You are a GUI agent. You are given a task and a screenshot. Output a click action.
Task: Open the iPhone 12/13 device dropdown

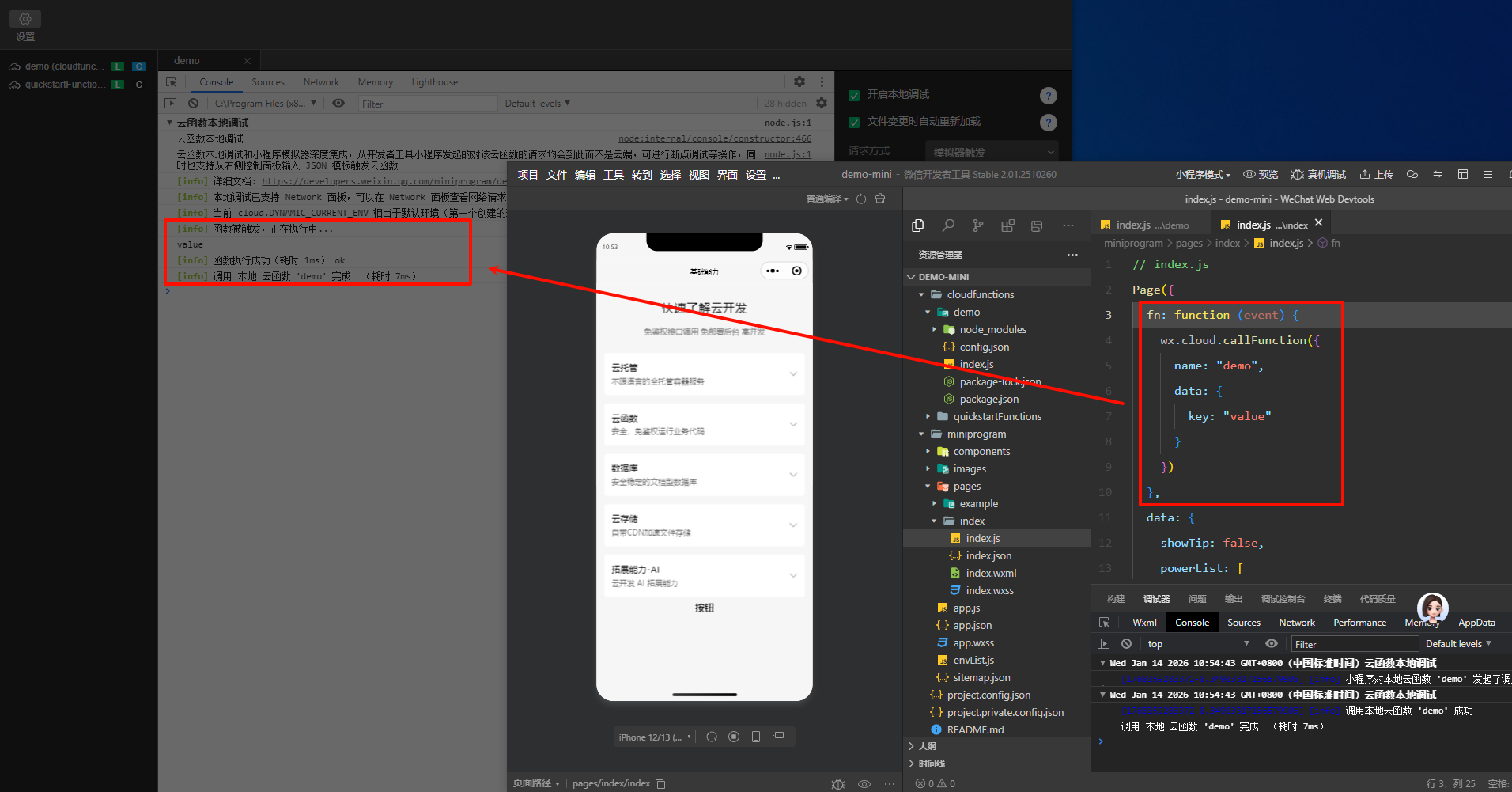point(656,737)
